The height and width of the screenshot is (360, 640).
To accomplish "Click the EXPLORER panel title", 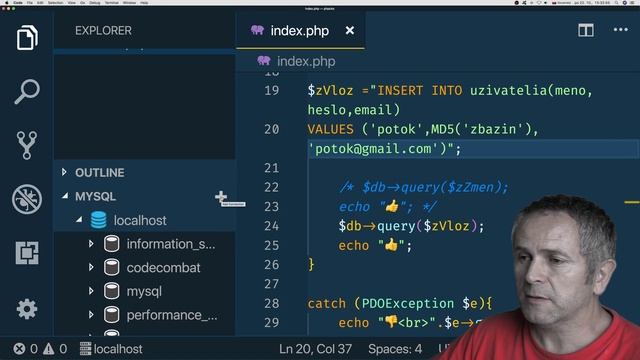I will 103,31.
